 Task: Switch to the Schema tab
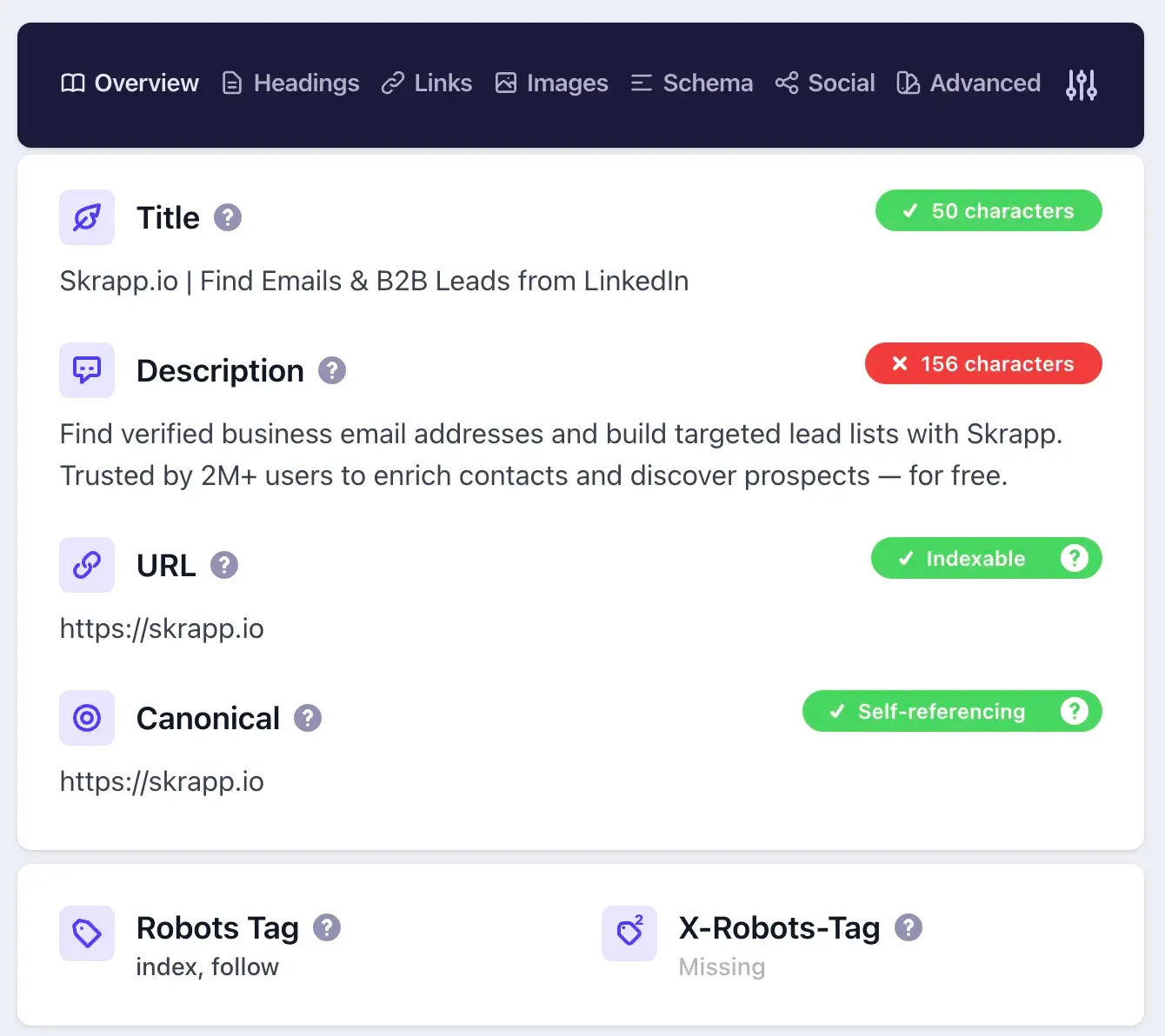(x=691, y=83)
